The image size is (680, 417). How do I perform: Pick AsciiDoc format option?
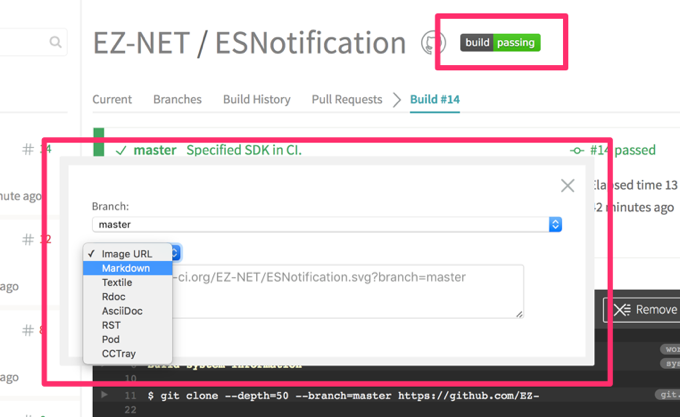point(128,311)
